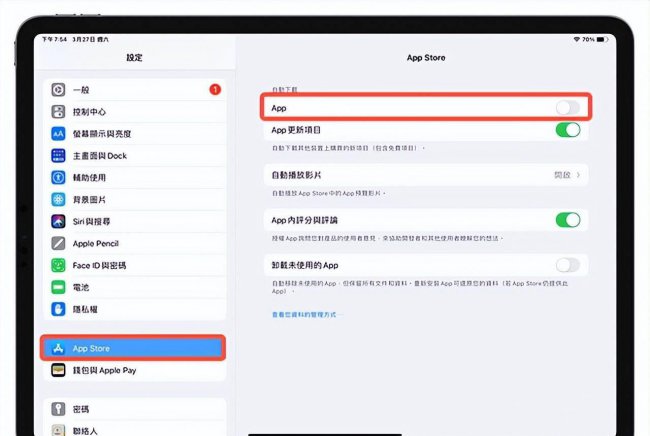Select 電池 in sidebar
The width and height of the screenshot is (650, 436).
click(x=135, y=287)
